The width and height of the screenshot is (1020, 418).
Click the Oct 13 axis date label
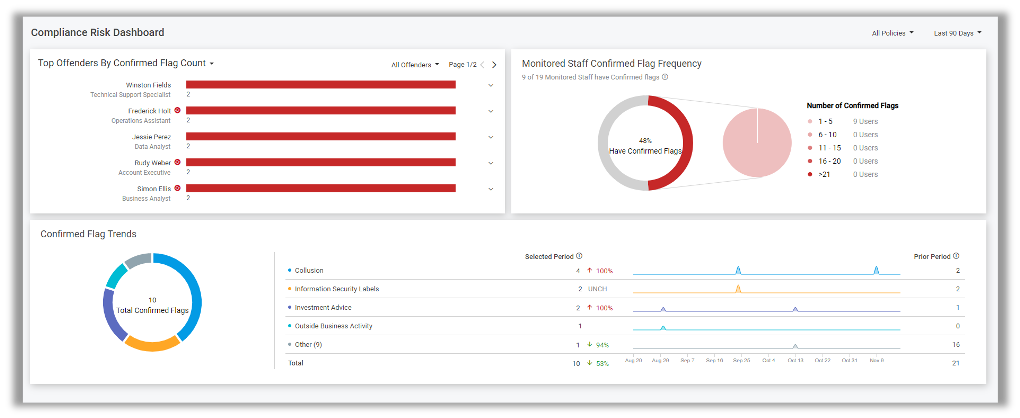(x=796, y=359)
